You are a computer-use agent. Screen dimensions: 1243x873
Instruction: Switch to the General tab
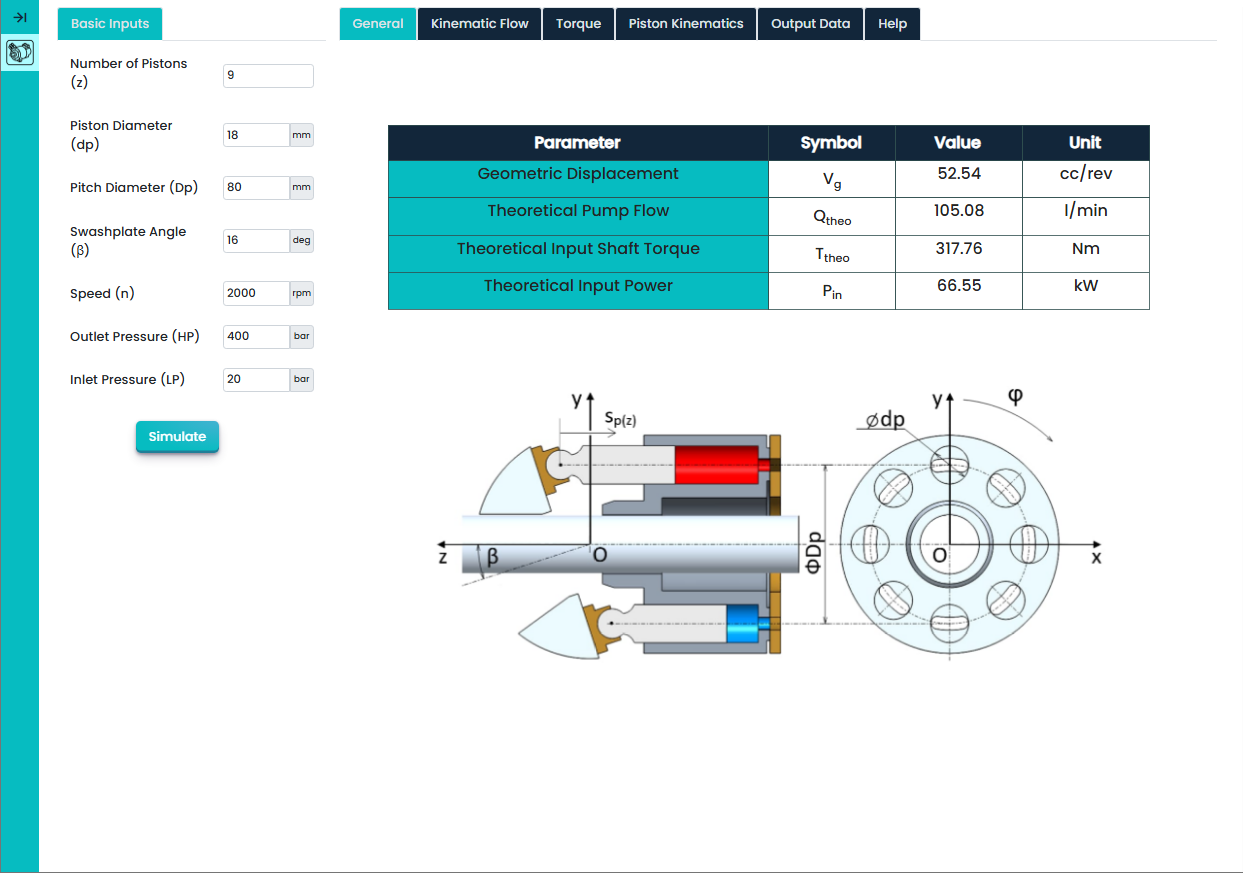click(x=378, y=24)
